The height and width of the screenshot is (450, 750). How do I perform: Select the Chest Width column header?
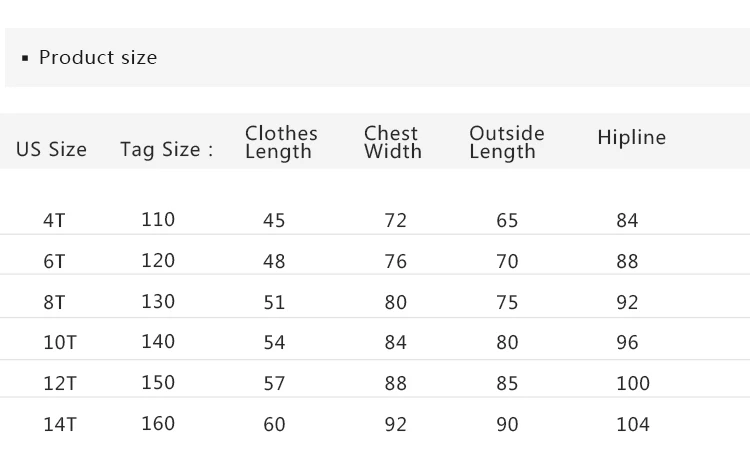pyautogui.click(x=392, y=142)
